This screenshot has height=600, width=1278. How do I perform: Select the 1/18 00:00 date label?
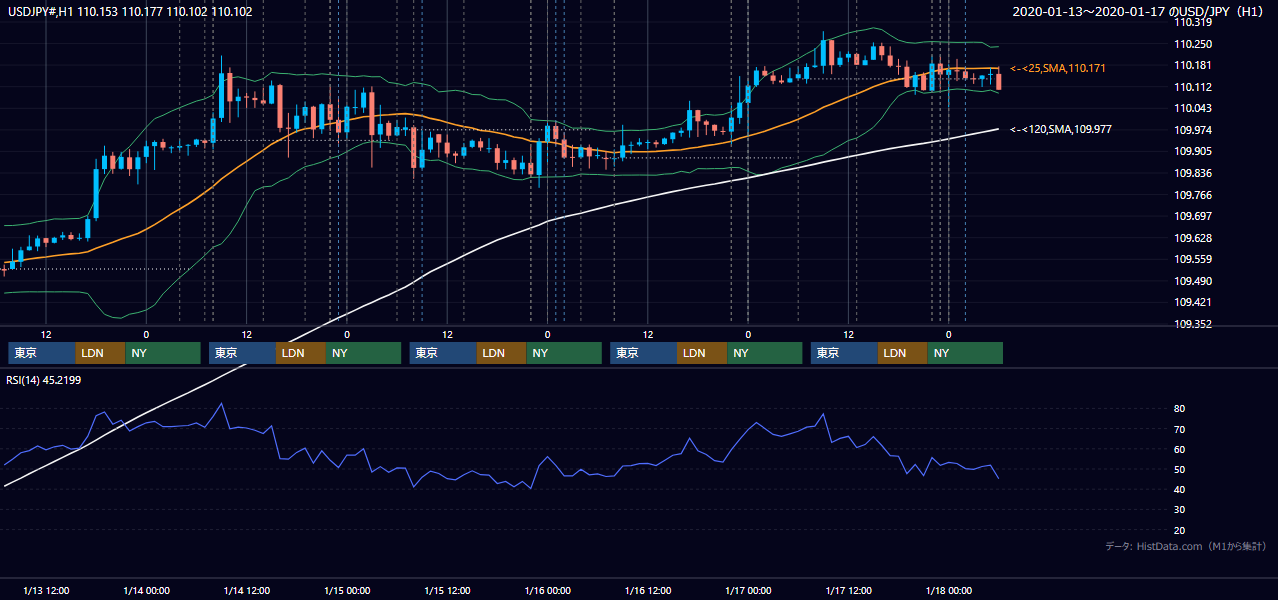[949, 591]
